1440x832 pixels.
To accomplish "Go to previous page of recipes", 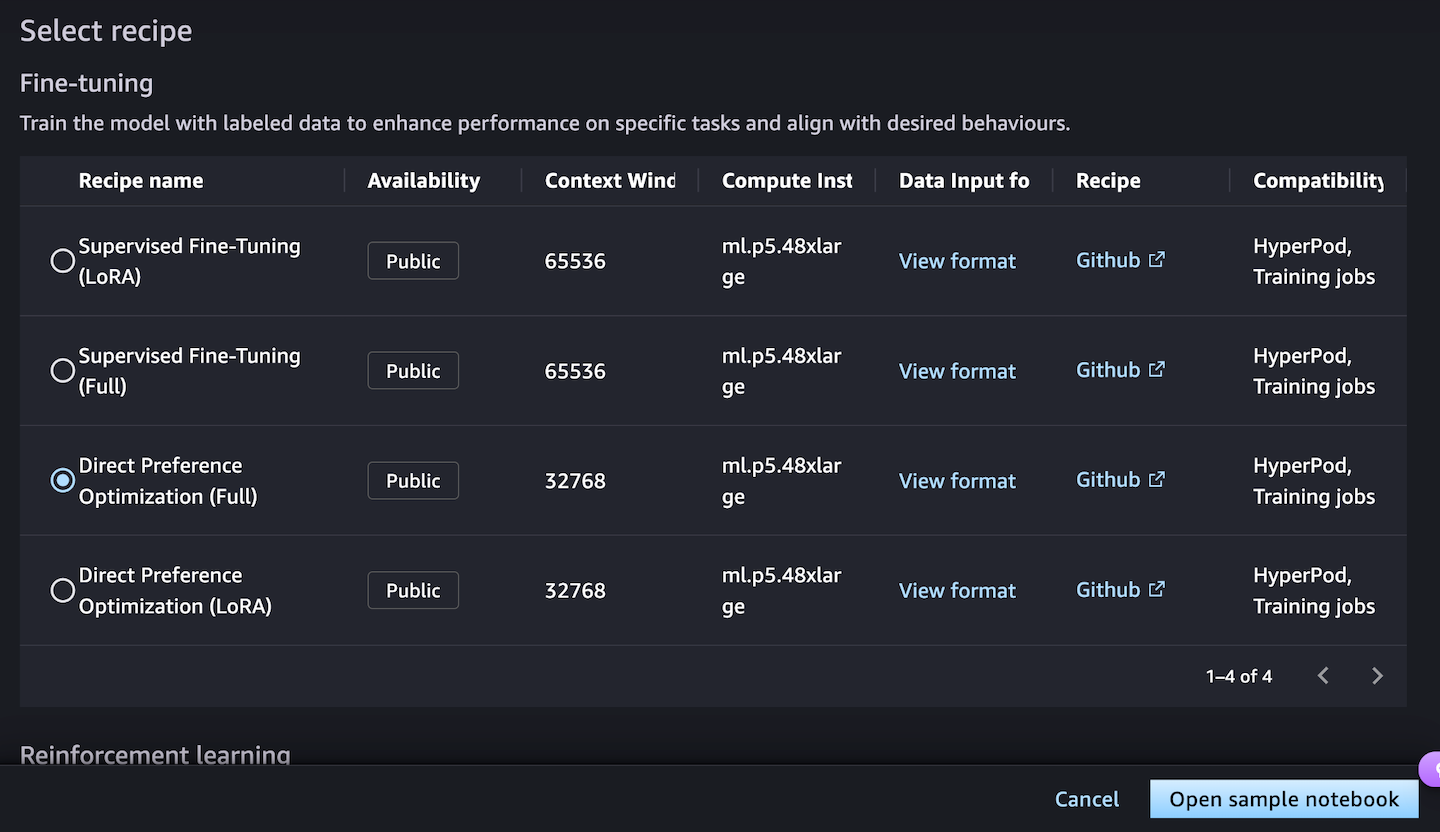I will pyautogui.click(x=1323, y=676).
